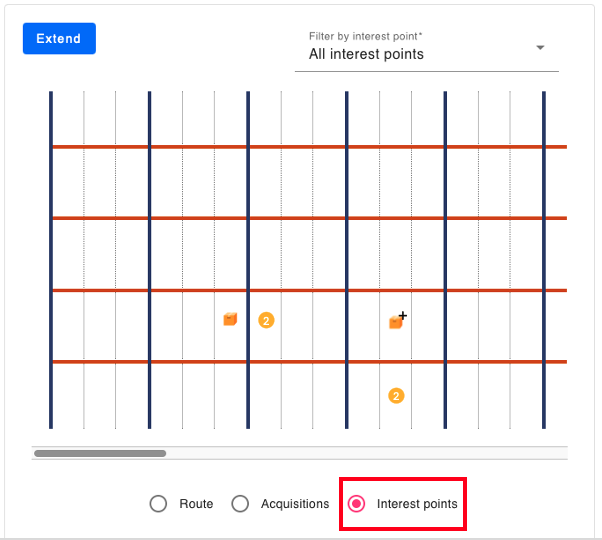The height and width of the screenshot is (540, 602).
Task: Click the gray horizontal scrollbar thumb
Action: pos(100,453)
